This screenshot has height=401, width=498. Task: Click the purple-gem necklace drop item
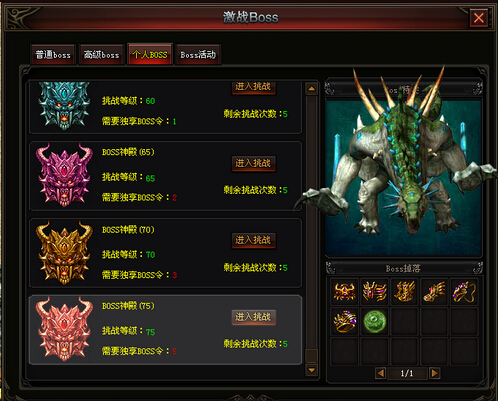[x=464, y=292]
